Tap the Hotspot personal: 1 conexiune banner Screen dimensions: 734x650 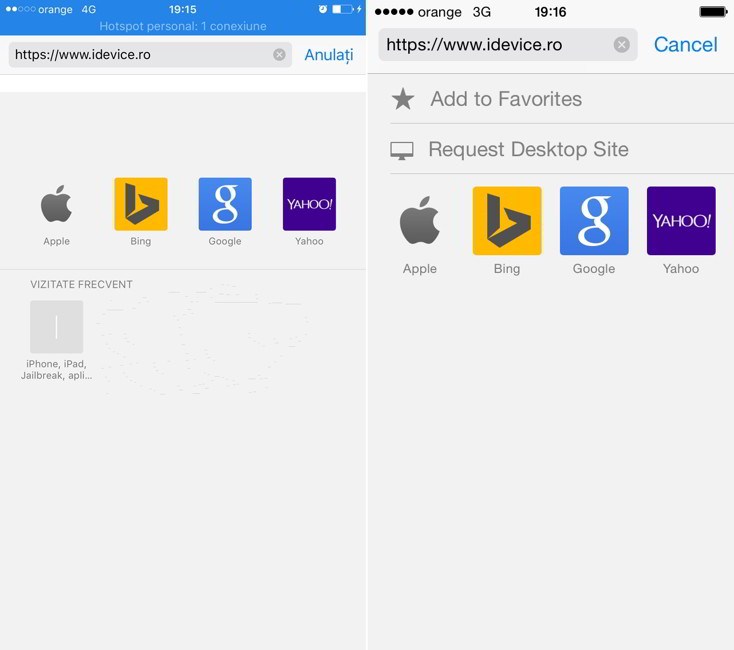pos(183,26)
